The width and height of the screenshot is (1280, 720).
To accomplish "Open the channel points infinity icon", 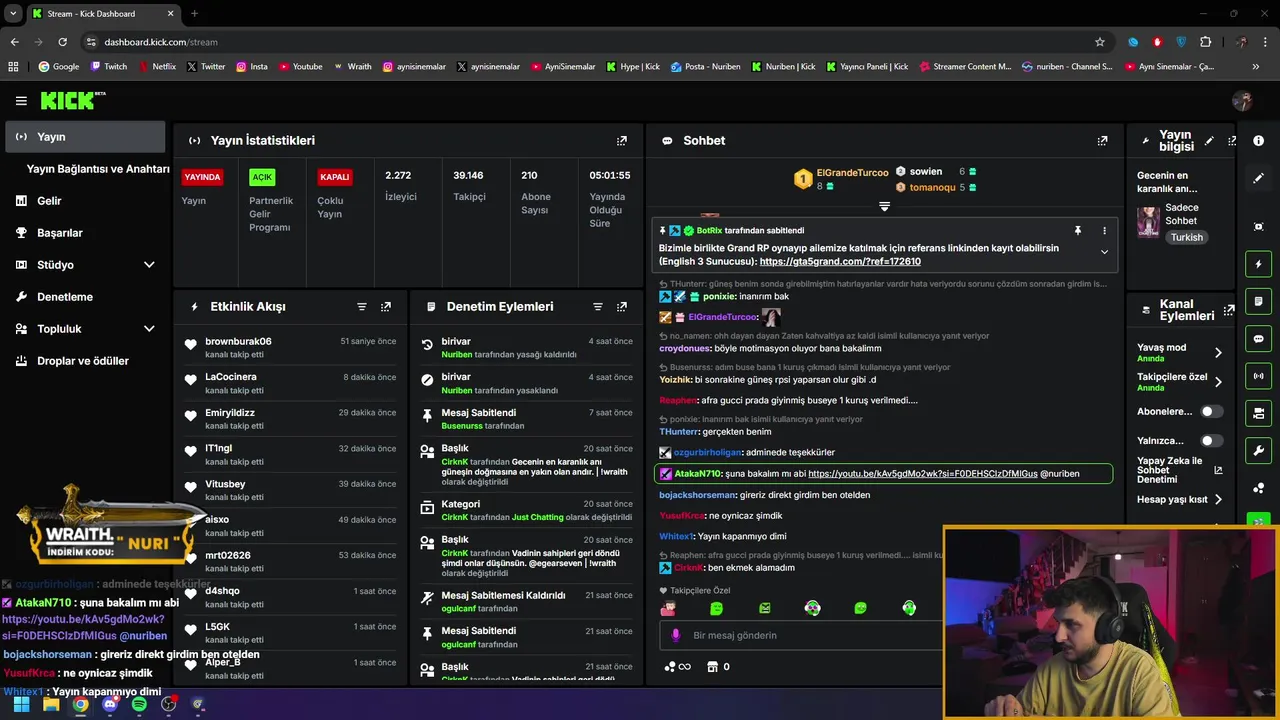I will pos(678,667).
